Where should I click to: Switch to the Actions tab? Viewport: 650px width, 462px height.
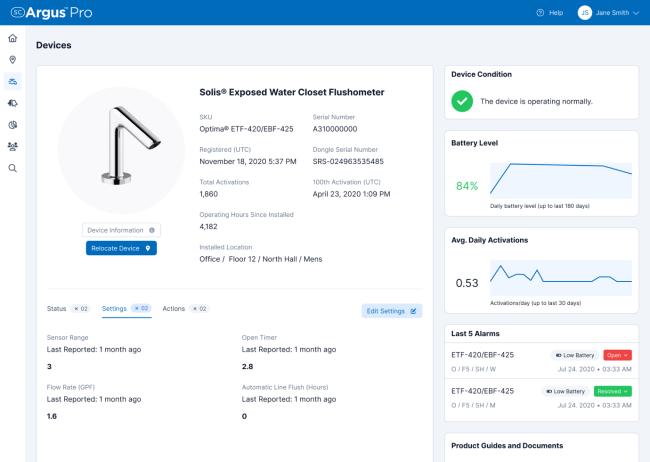(174, 309)
